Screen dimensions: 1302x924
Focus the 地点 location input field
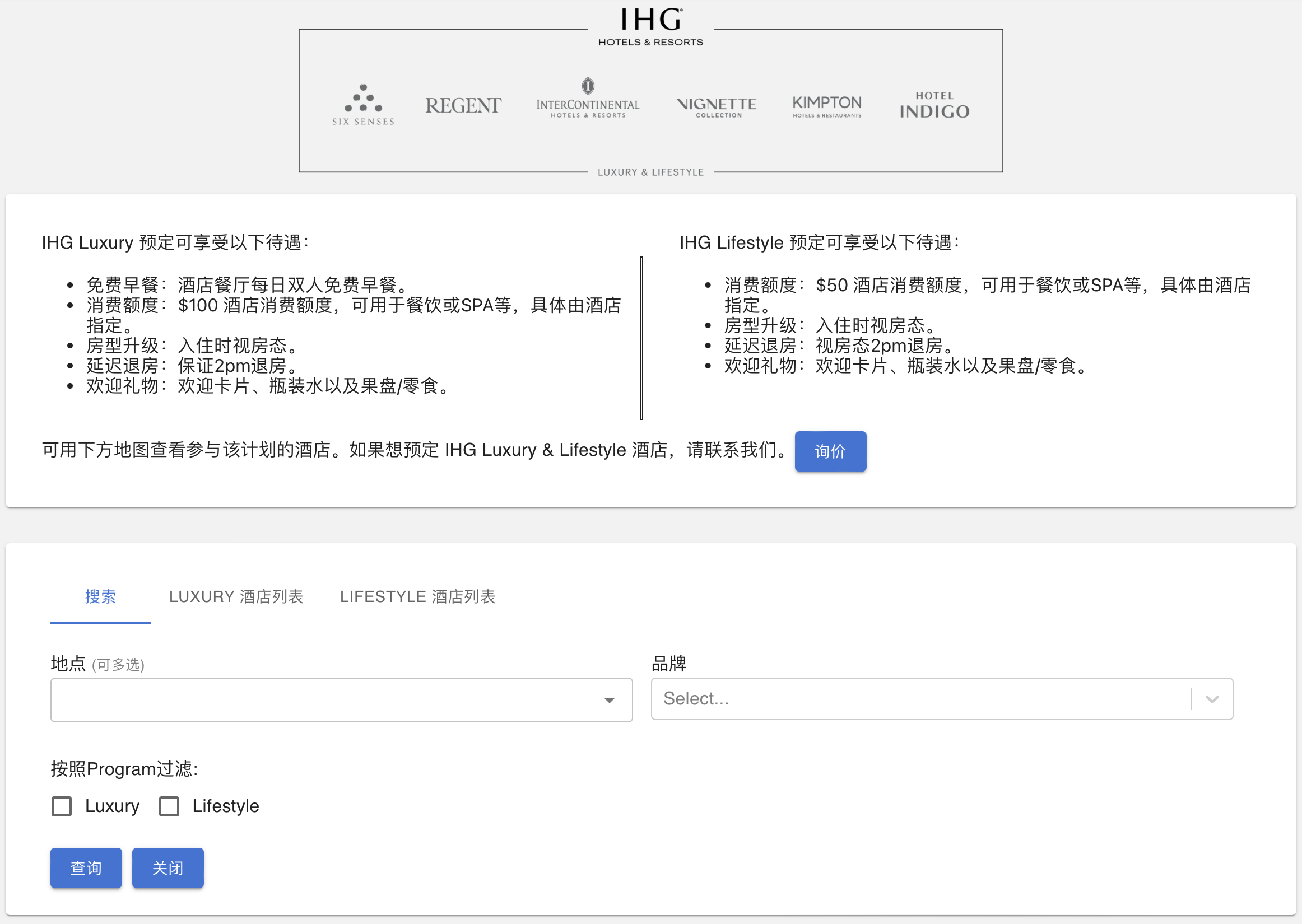[x=324, y=700]
